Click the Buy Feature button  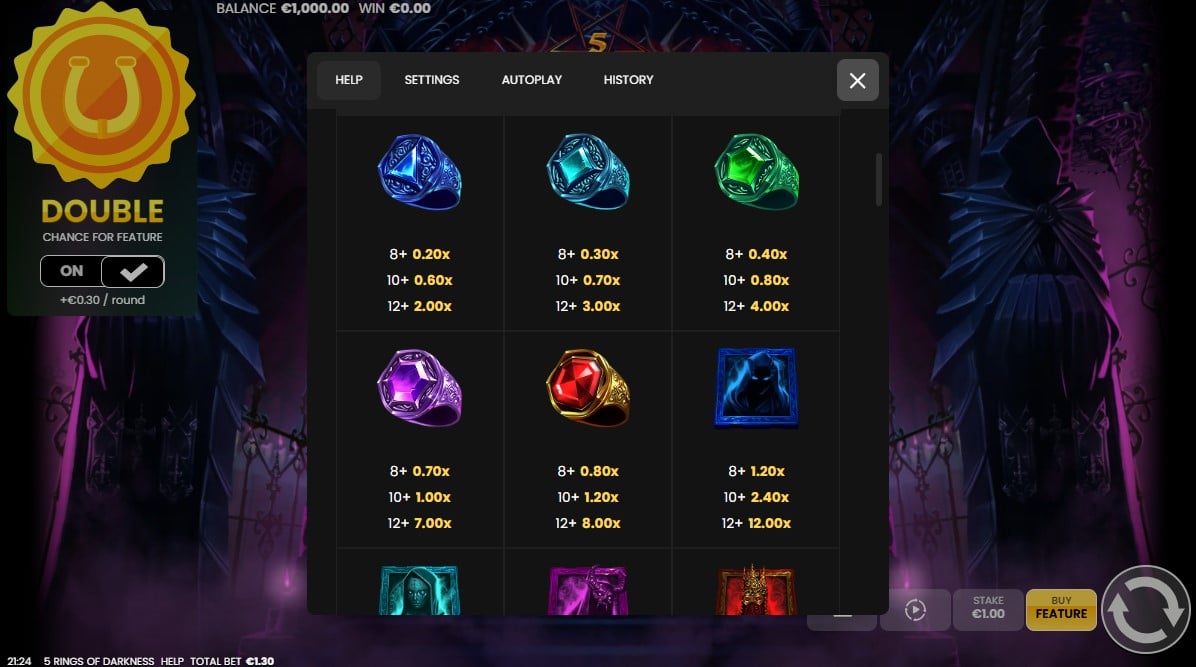pos(1061,610)
